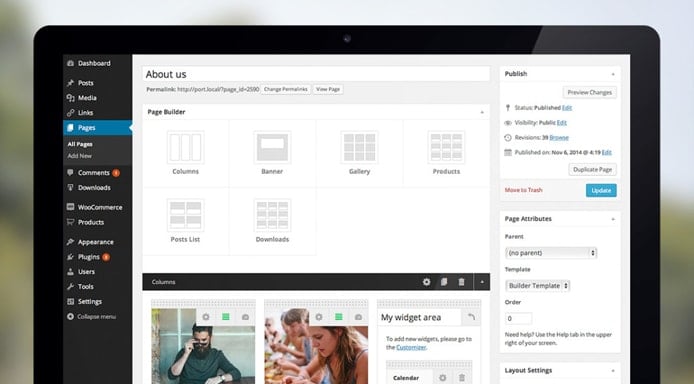This screenshot has width=694, height=384.
Task: Duplicate the Columns row
Action: pos(444,282)
